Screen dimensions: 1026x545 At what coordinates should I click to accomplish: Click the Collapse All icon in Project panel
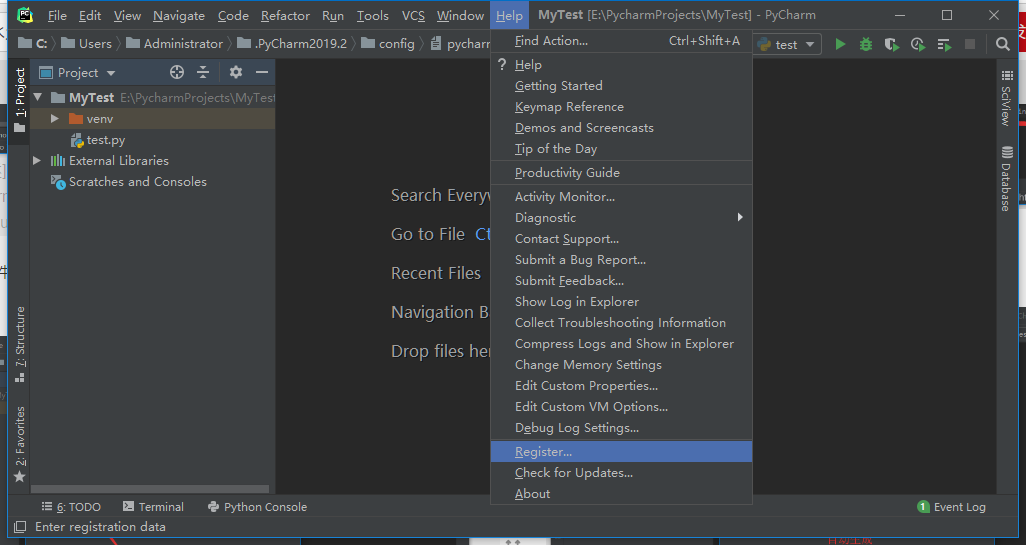point(203,72)
